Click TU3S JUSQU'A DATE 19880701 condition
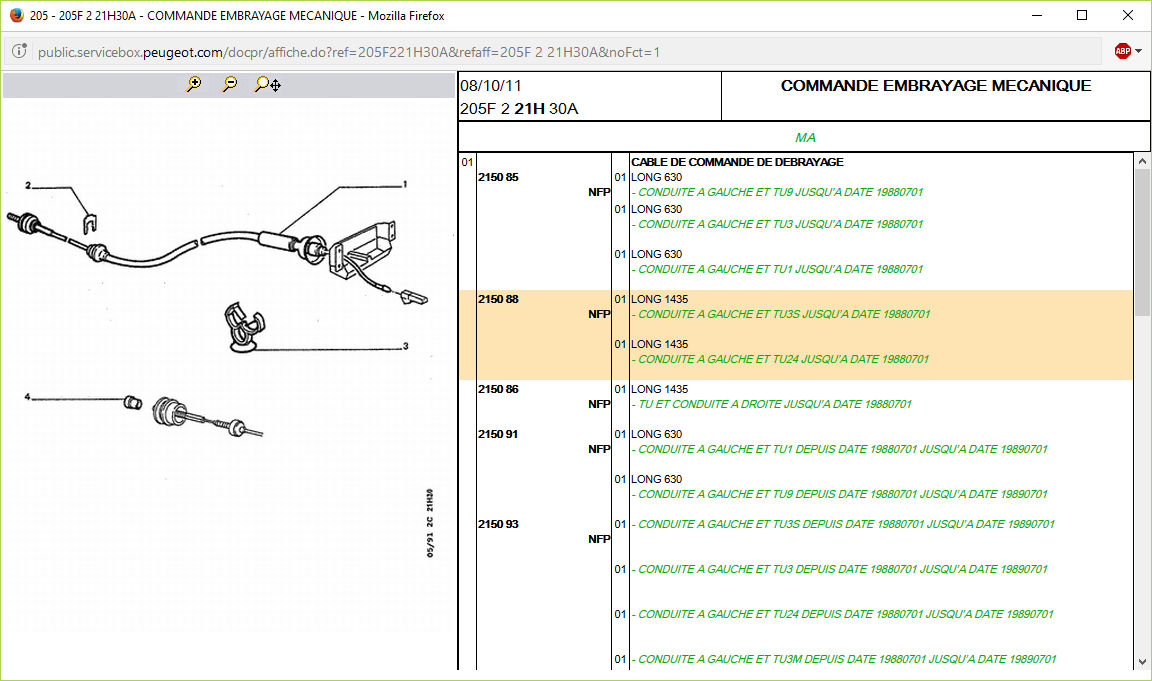Image resolution: width=1152 pixels, height=681 pixels. point(781,314)
